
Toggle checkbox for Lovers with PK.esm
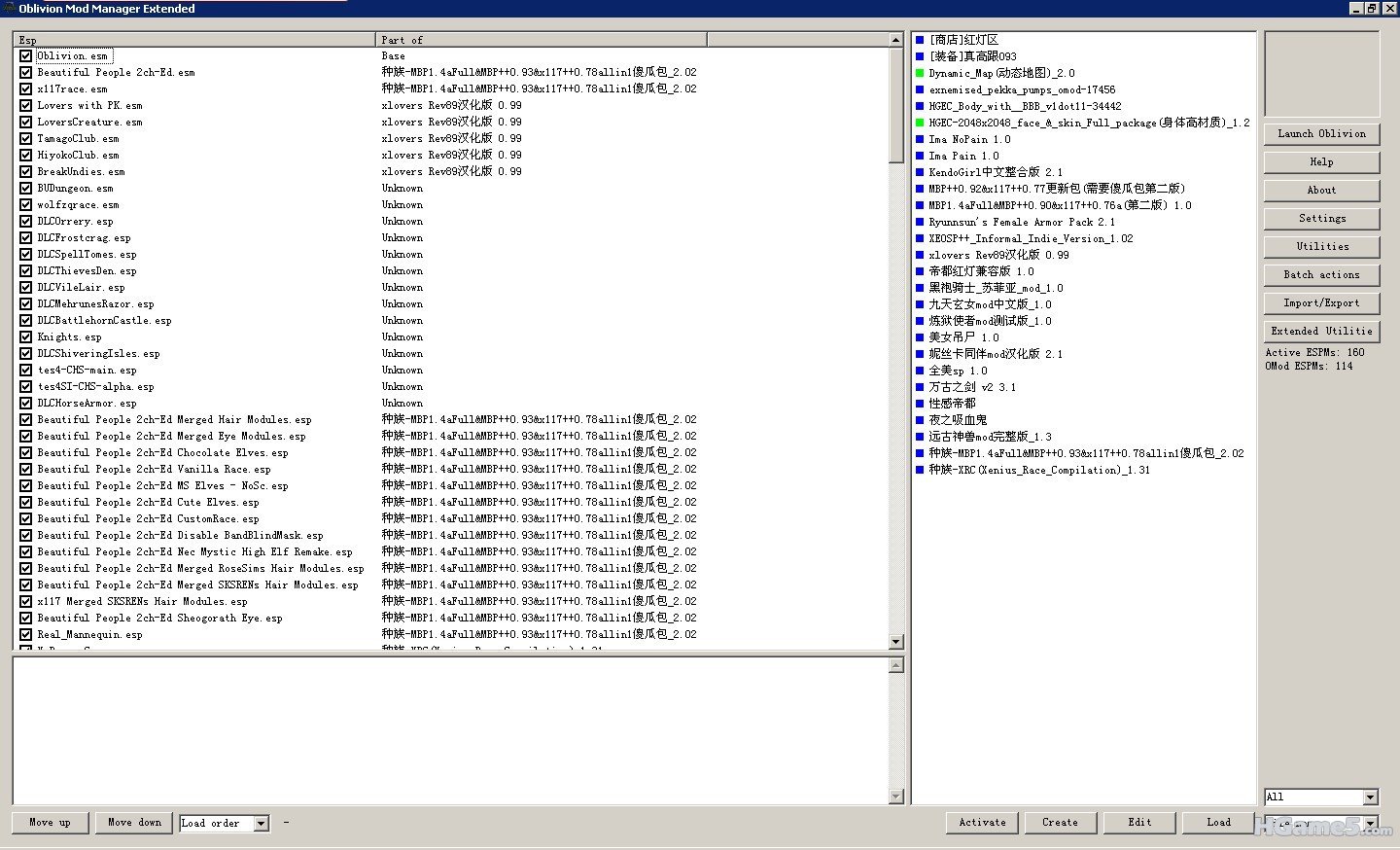click(x=25, y=106)
